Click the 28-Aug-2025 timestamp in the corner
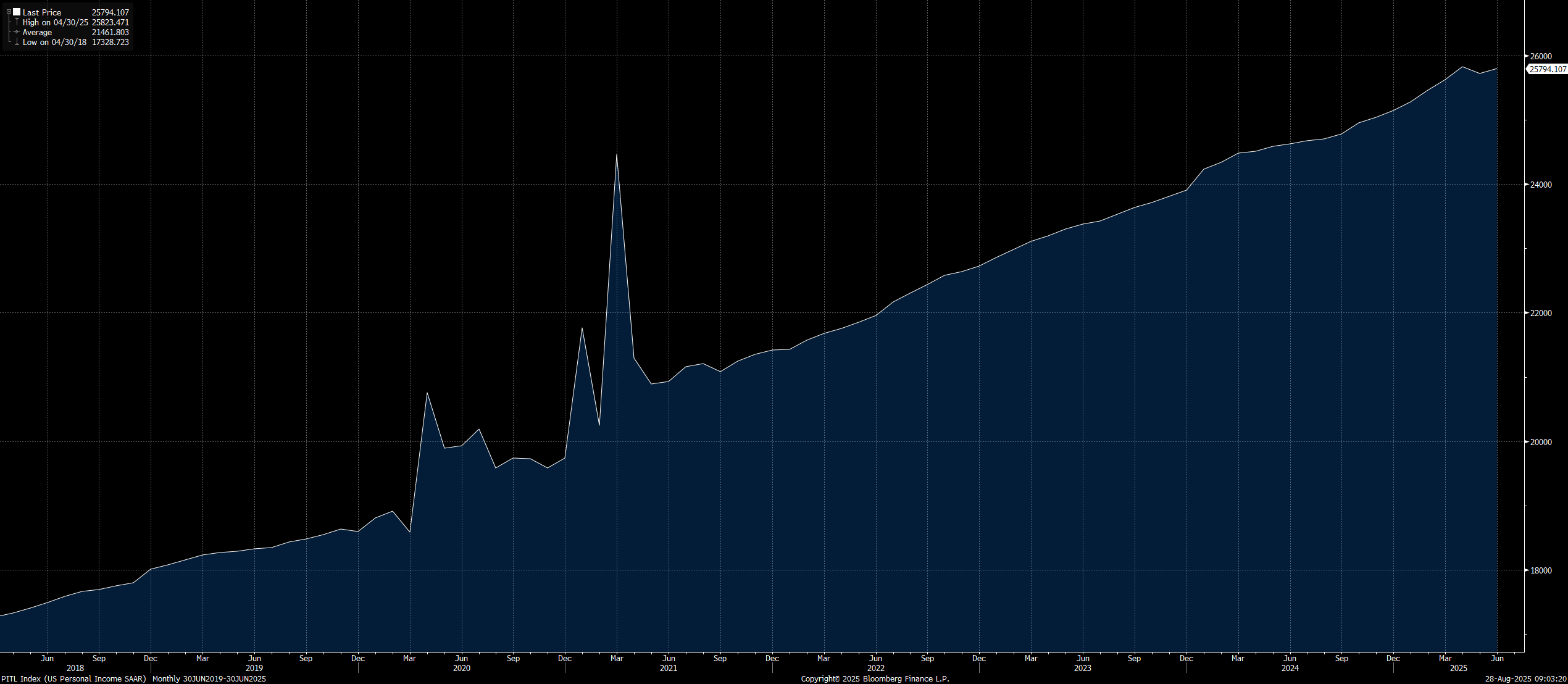 coord(1525,679)
